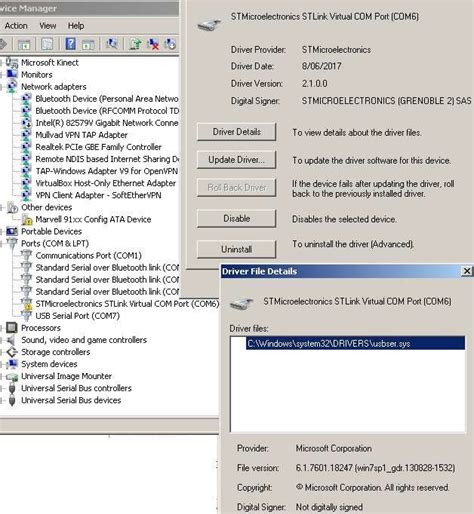
Task: Collapse the Network adapters tree node
Action: 1,87
